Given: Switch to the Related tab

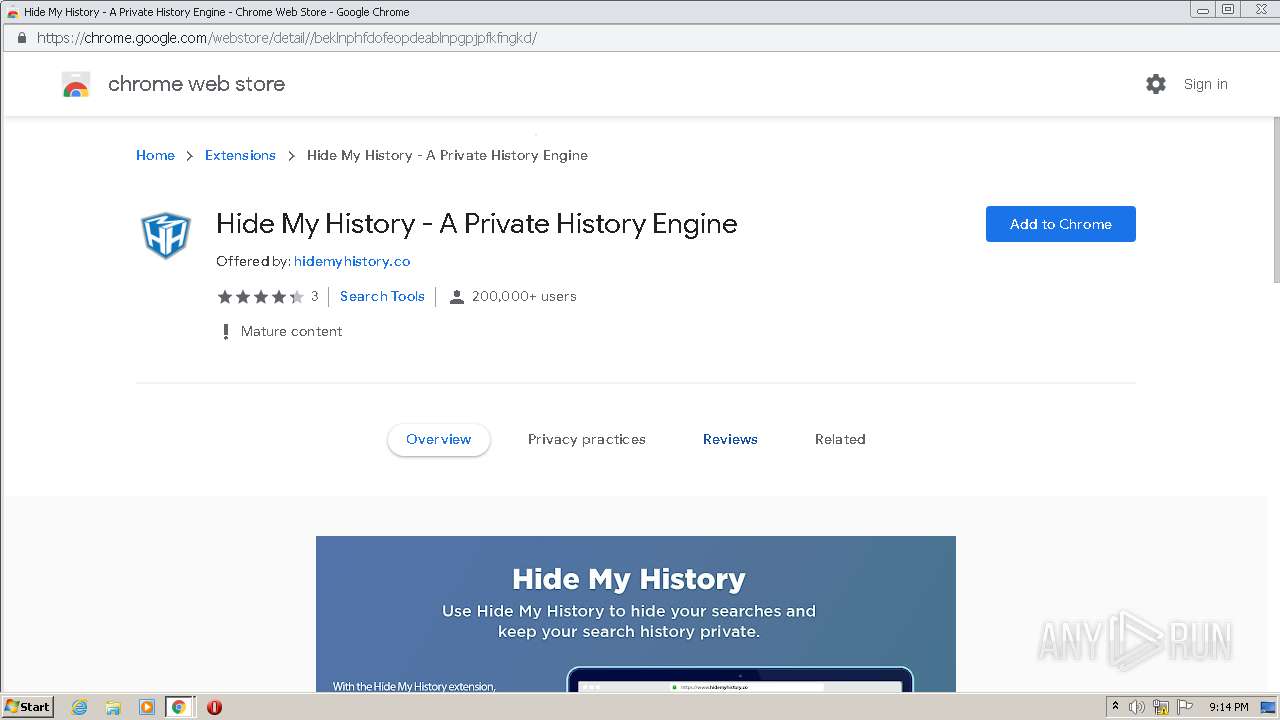Looking at the screenshot, I should 840,439.
